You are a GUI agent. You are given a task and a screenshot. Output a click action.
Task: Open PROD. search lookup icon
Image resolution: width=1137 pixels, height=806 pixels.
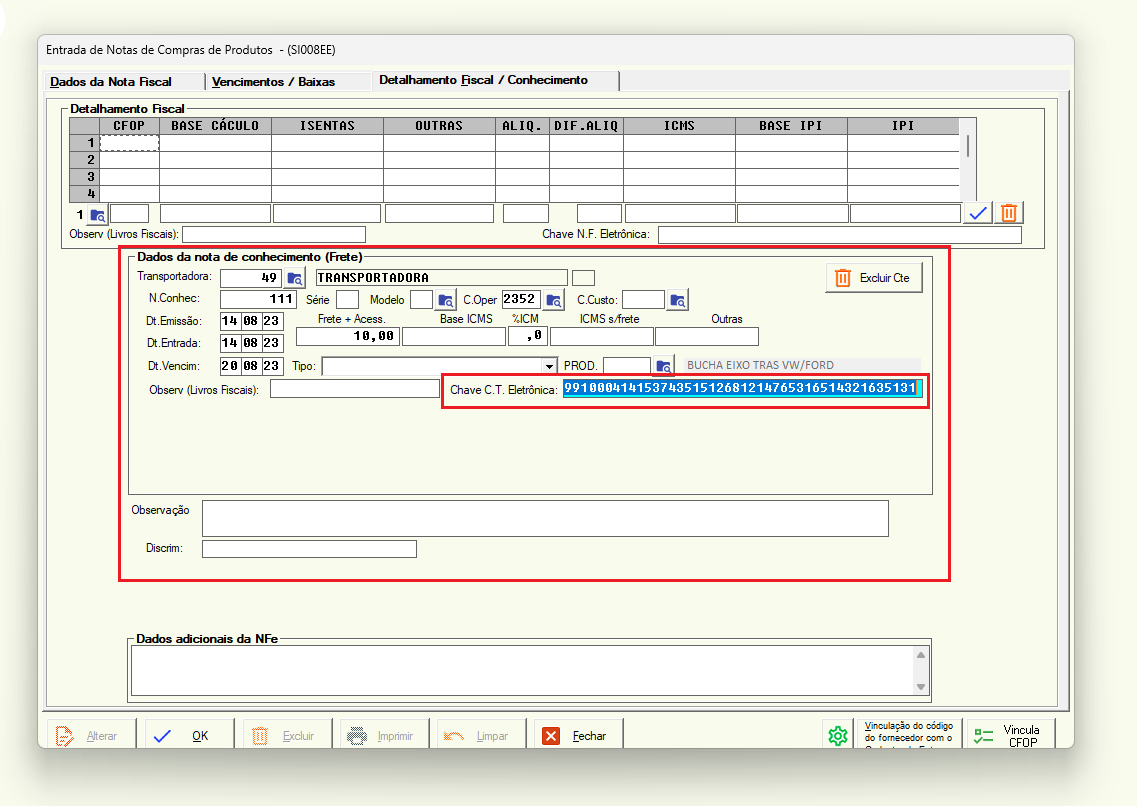(663, 366)
